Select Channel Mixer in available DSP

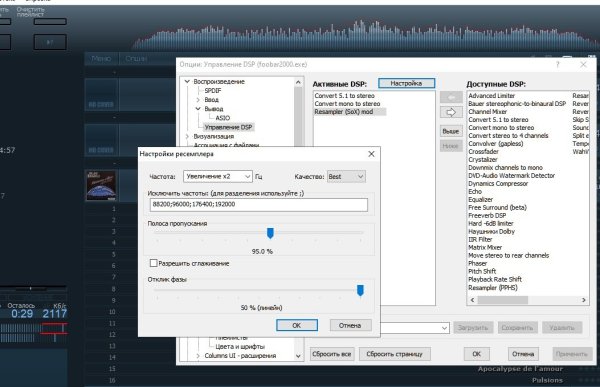488,112
